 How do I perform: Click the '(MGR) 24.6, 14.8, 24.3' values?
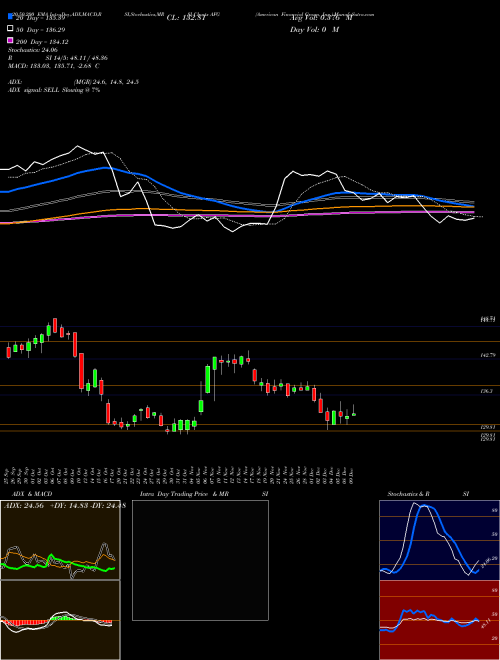point(106,82)
